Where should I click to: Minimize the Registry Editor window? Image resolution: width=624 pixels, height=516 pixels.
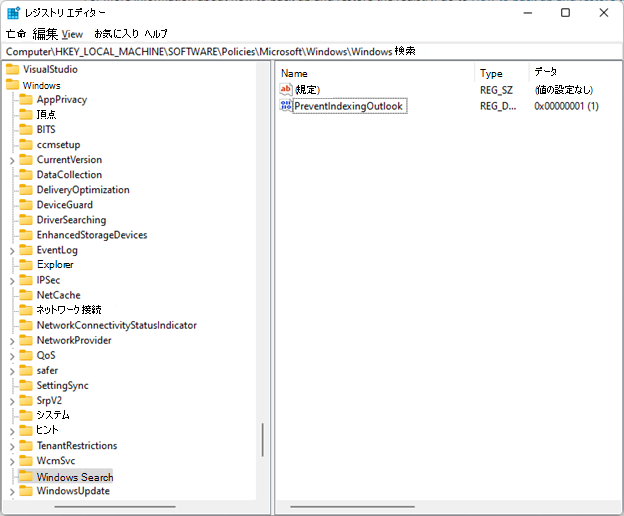(528, 13)
